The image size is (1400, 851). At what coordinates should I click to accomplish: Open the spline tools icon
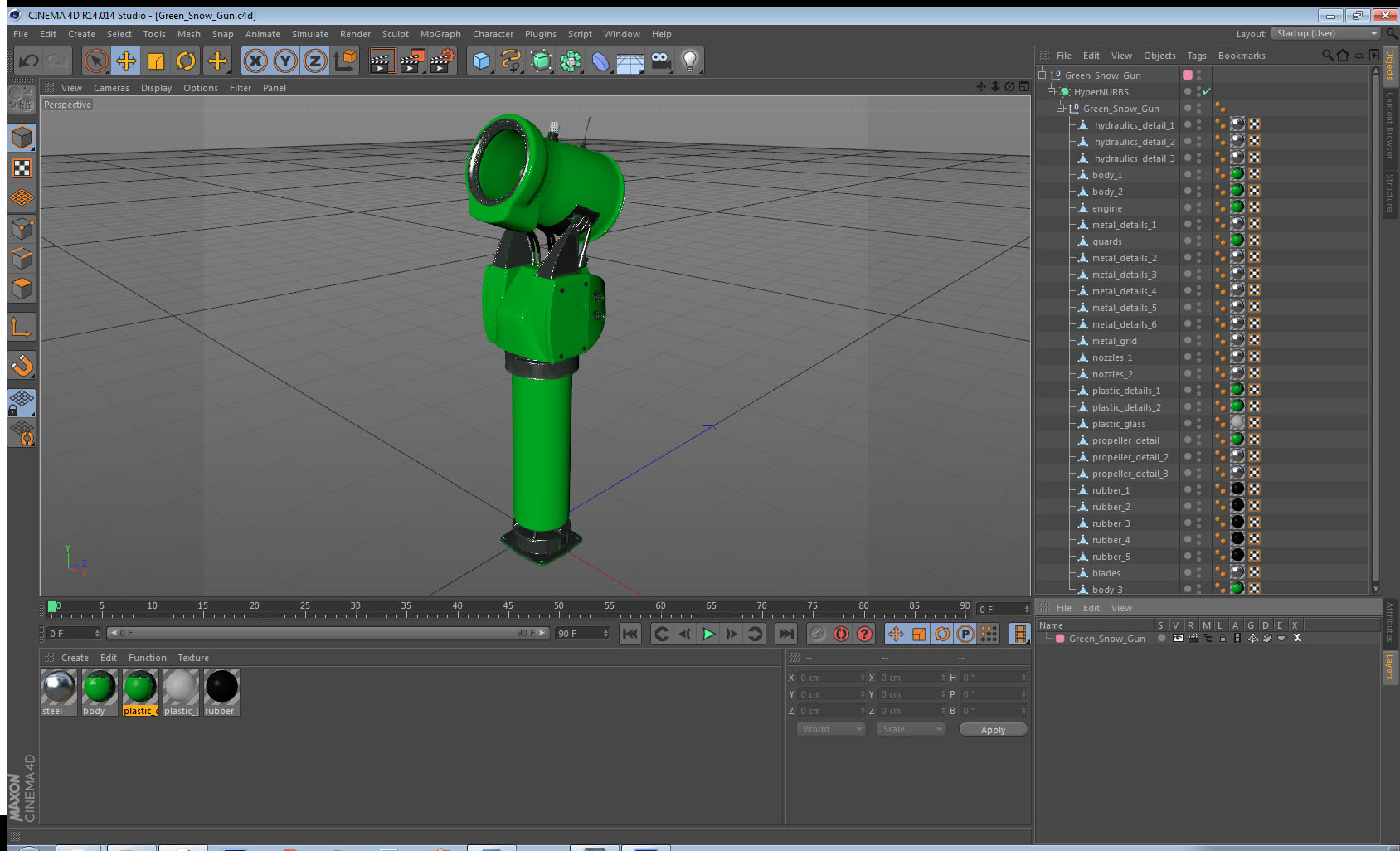point(511,61)
